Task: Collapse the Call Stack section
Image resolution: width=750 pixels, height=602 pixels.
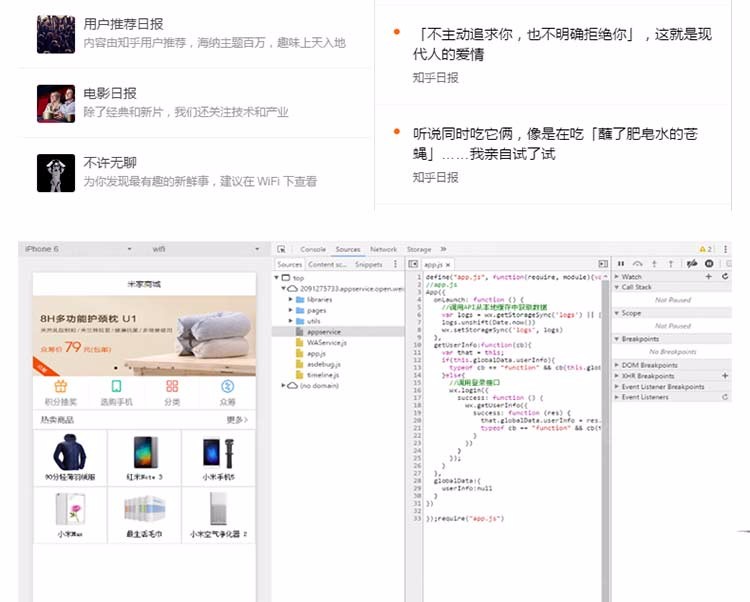Action: tap(617, 287)
